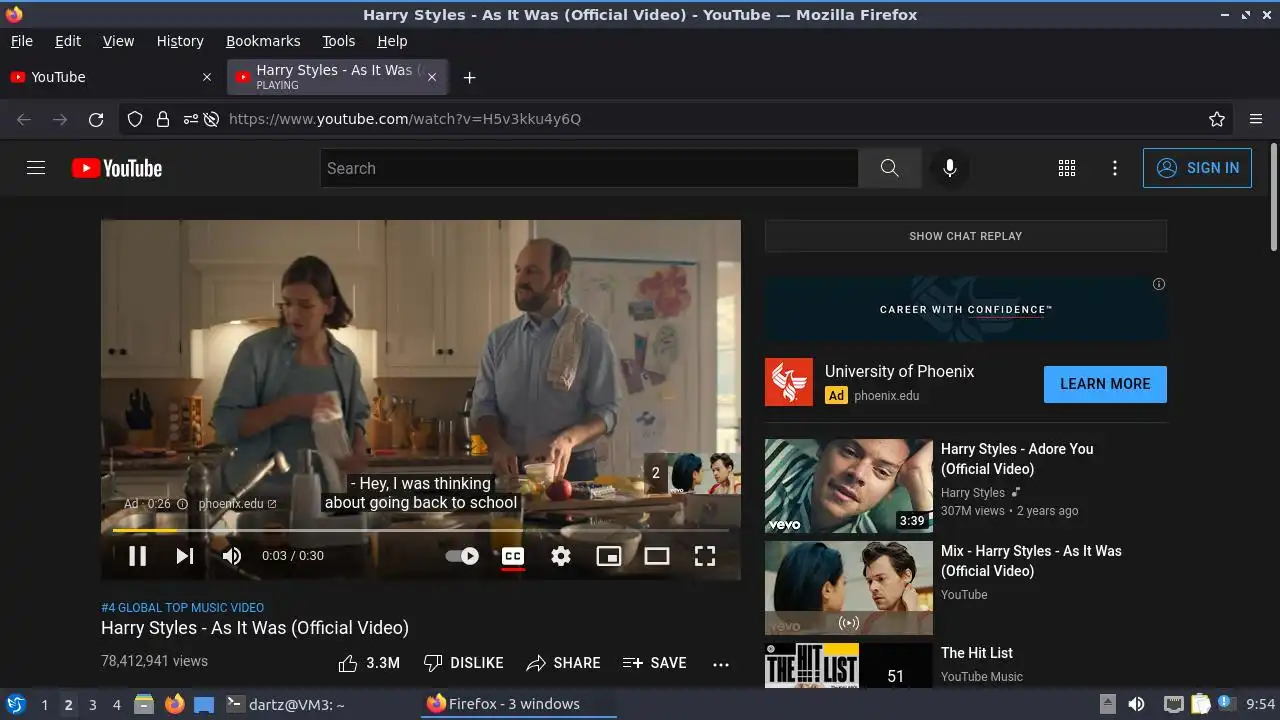The image size is (1280, 720).
Task: Open The Hit List playlist thumbnail
Action: pos(849,665)
